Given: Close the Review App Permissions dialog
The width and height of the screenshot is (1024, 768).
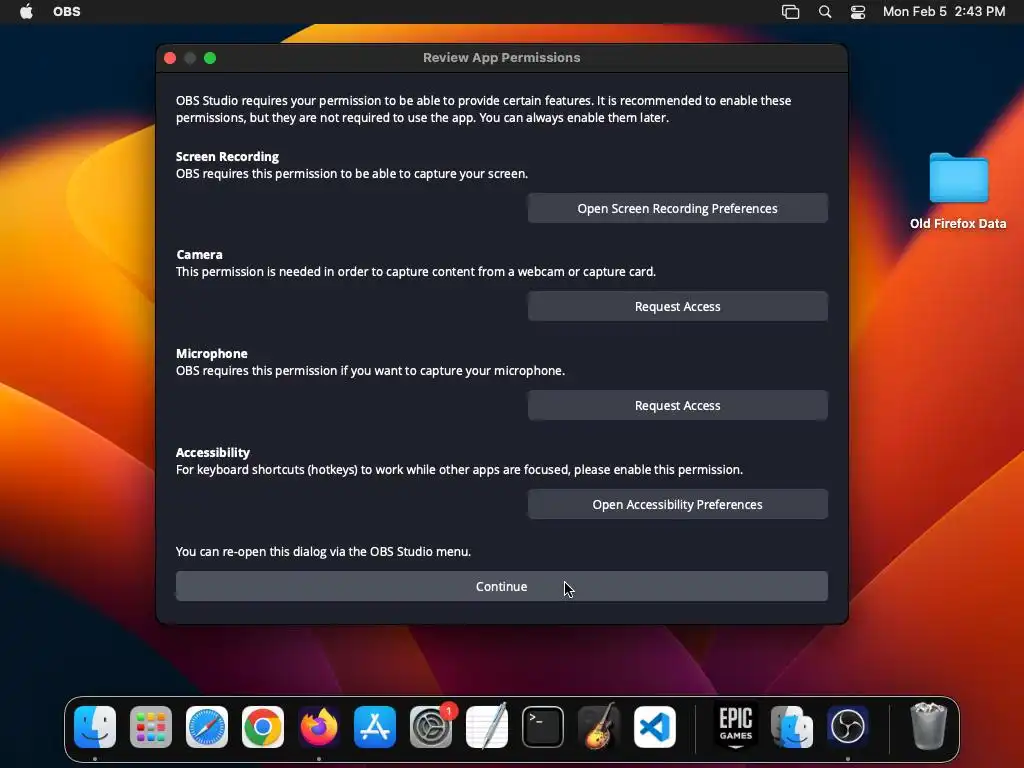Looking at the screenshot, I should coord(170,58).
